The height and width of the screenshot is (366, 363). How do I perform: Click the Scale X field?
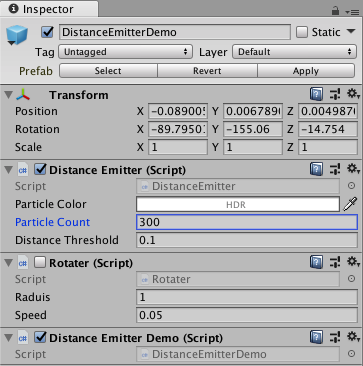pos(178,147)
